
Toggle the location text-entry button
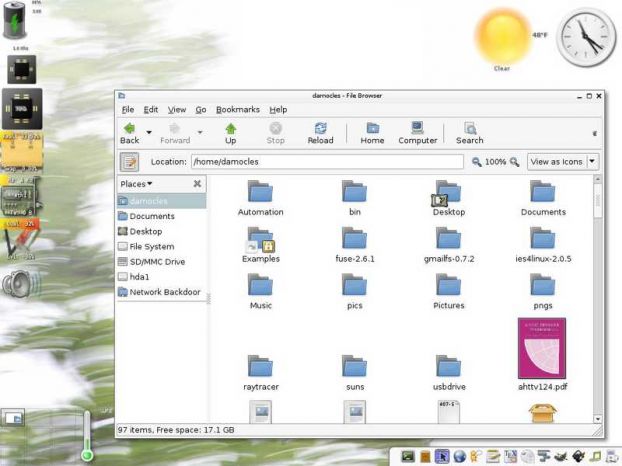(129, 162)
